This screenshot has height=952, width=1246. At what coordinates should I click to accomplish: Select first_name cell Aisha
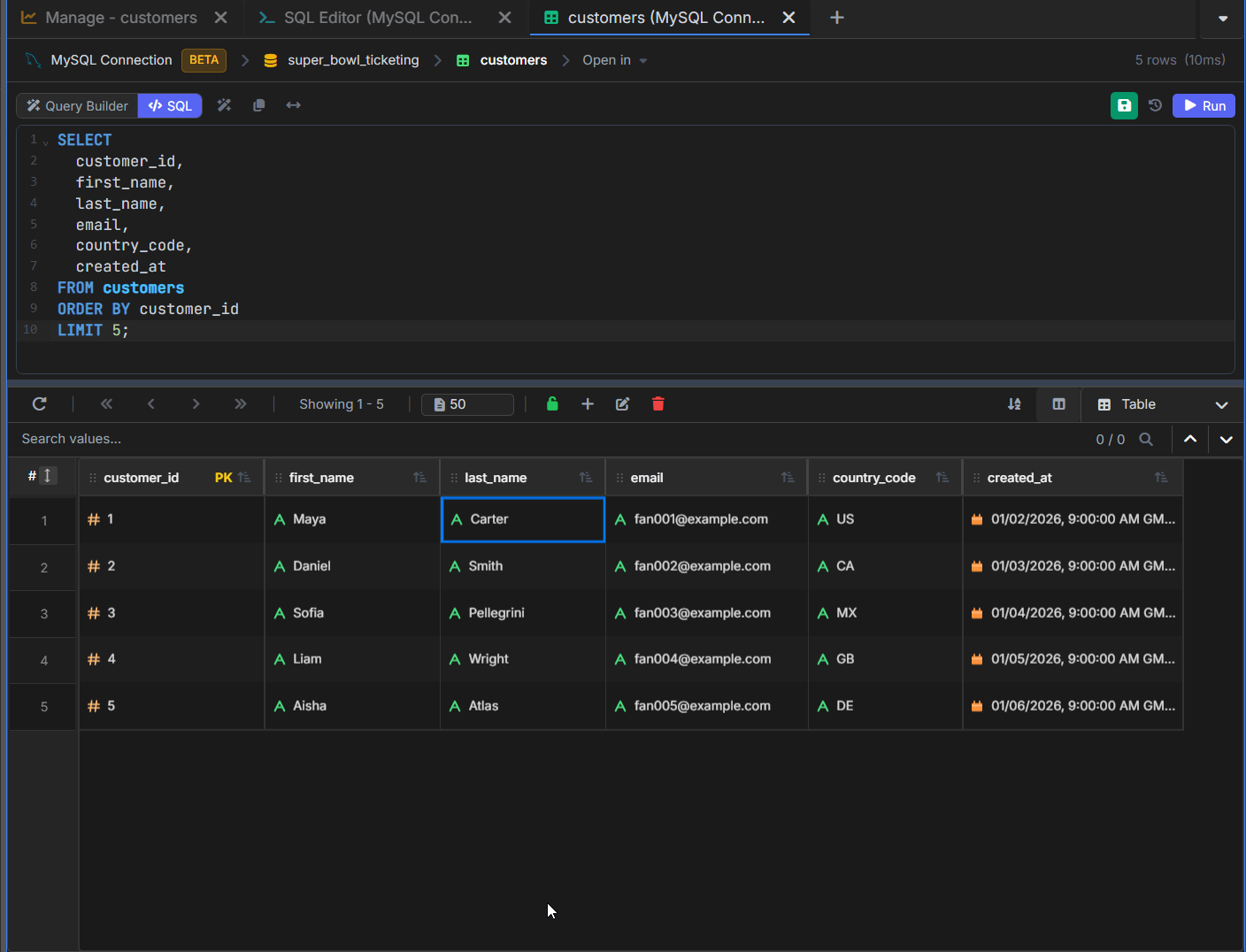352,706
